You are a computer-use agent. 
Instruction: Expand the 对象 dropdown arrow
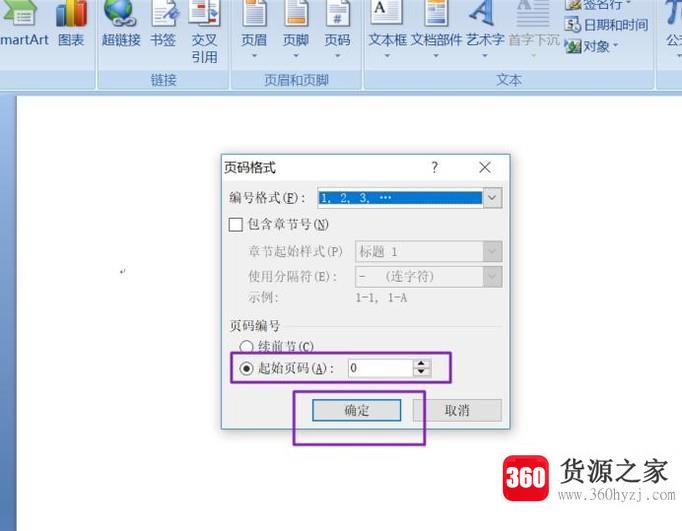(615, 45)
